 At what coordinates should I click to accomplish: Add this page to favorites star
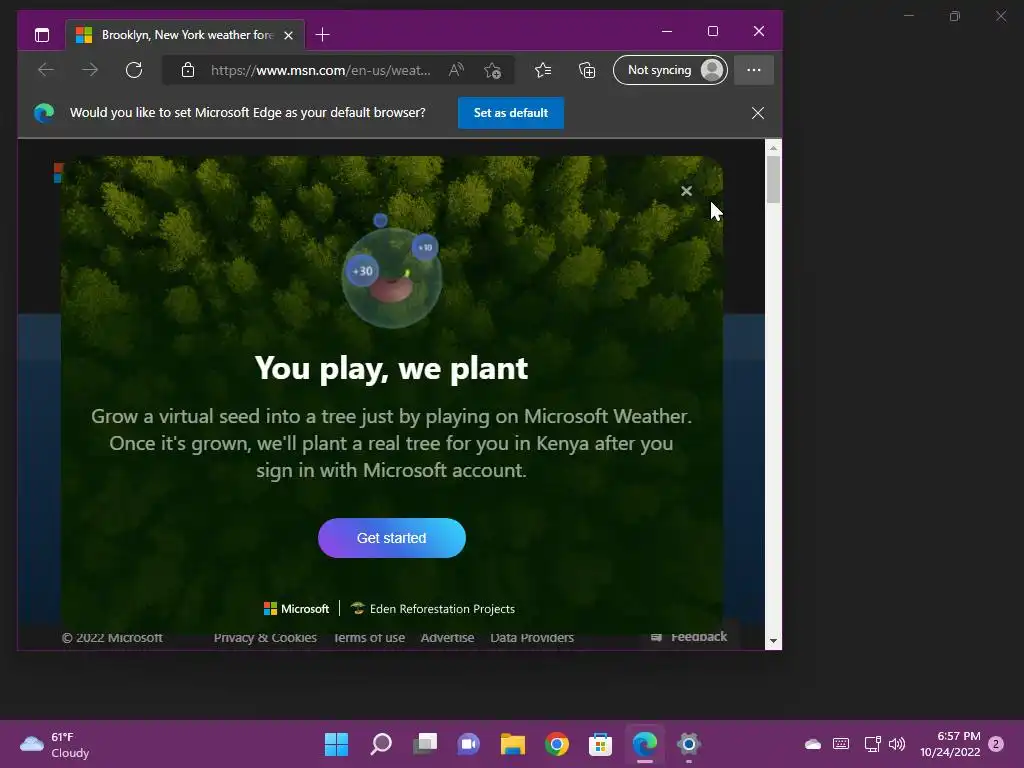pyautogui.click(x=493, y=70)
